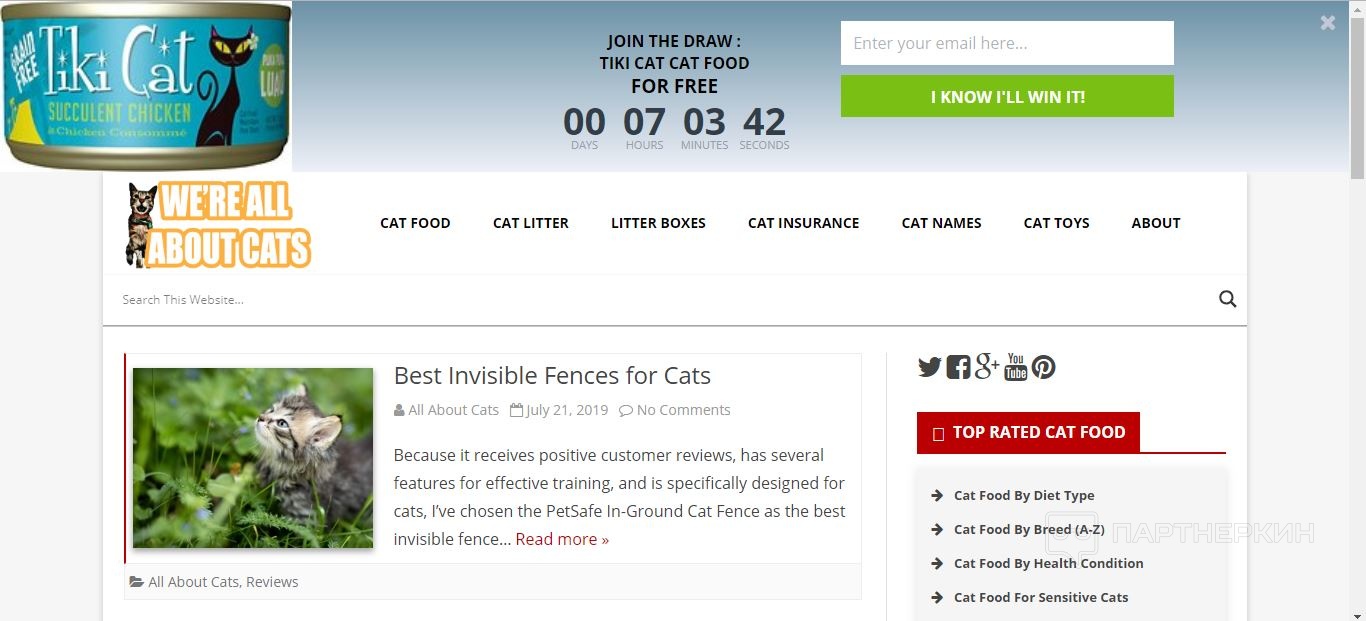The width and height of the screenshot is (1366, 621).
Task: Open the Facebook social icon
Action: click(958, 367)
